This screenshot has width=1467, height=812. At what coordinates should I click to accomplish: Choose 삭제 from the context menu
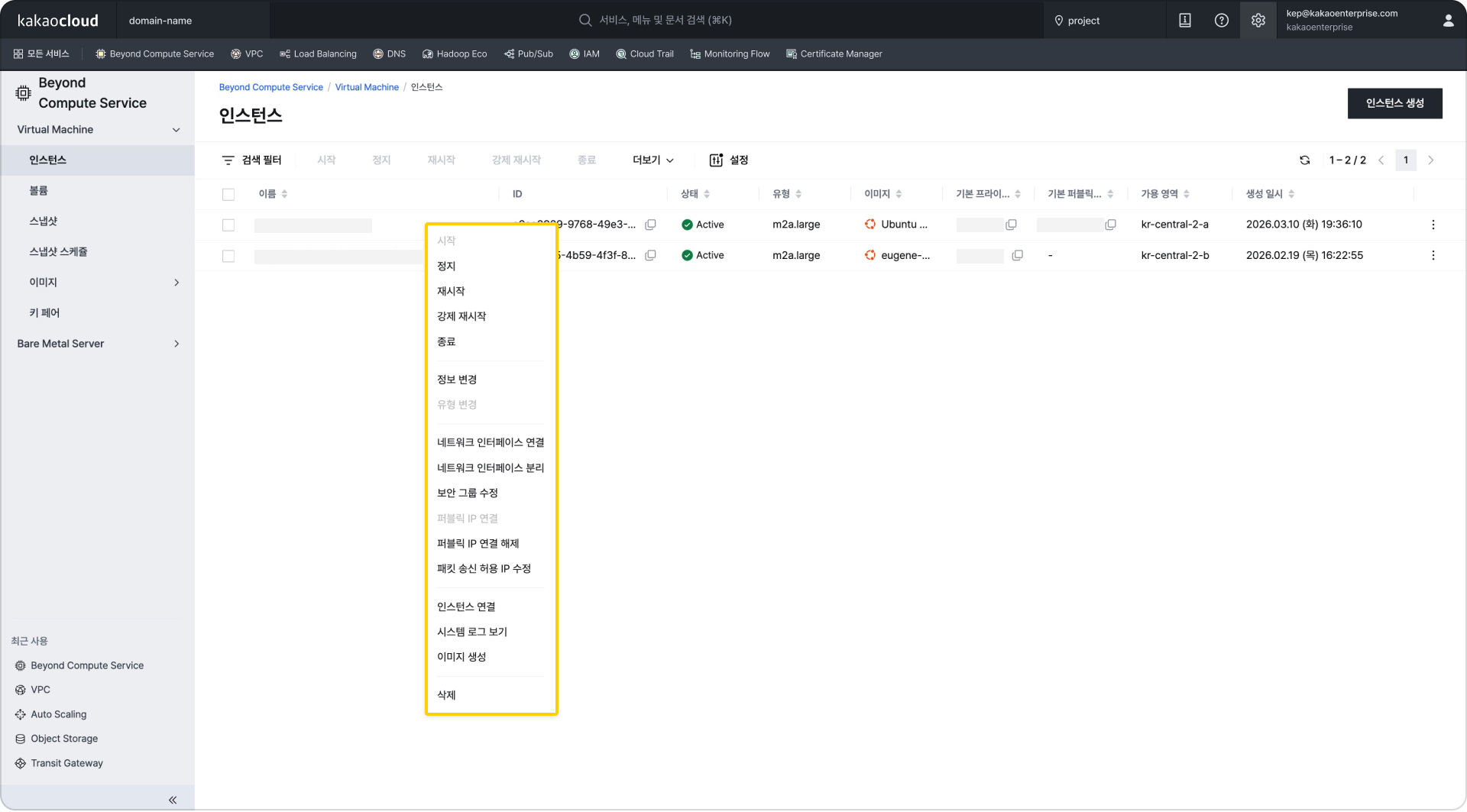[x=446, y=695]
